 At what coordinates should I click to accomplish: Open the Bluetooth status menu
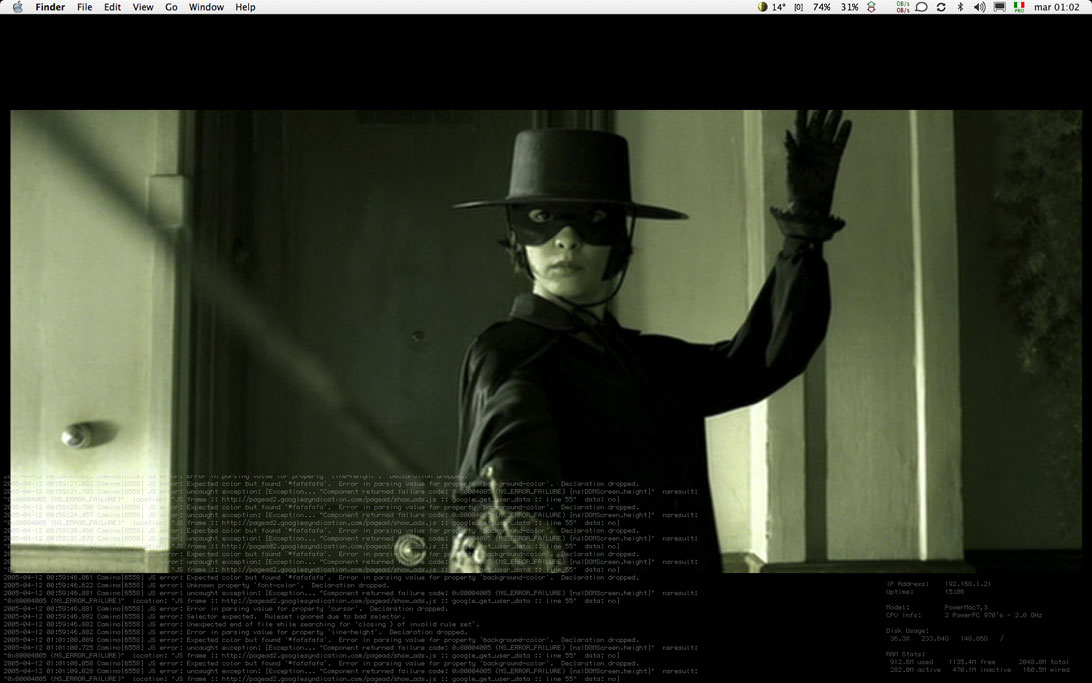coord(960,7)
